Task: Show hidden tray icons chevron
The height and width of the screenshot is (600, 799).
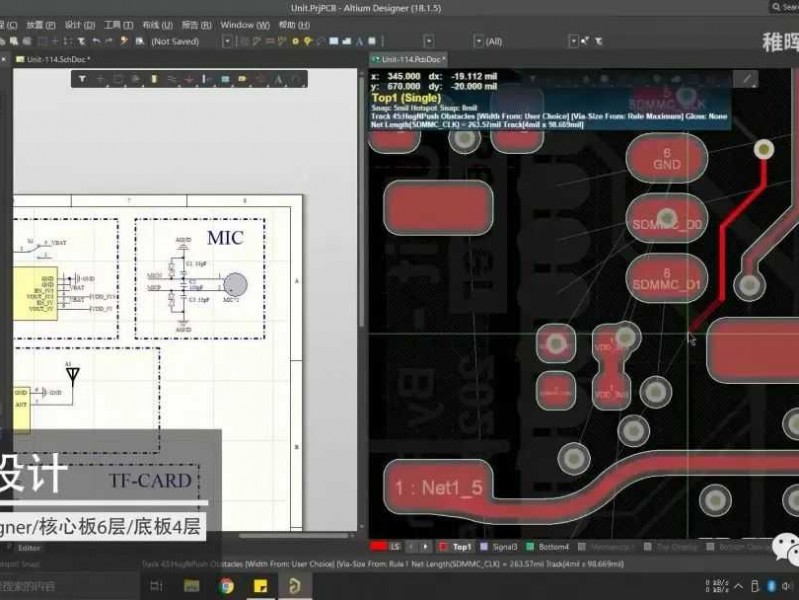Action: coord(738,586)
